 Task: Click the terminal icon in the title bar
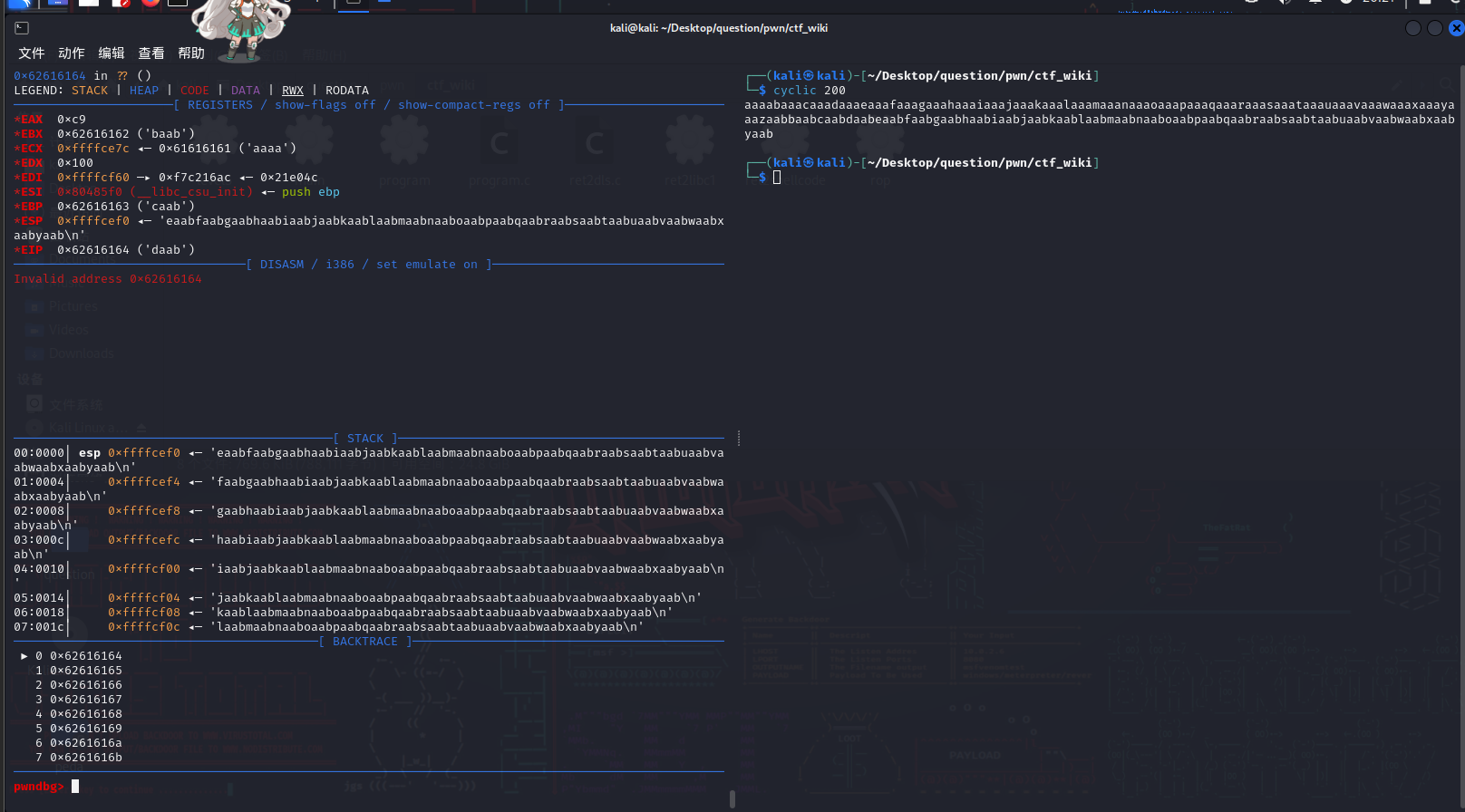pos(22,28)
